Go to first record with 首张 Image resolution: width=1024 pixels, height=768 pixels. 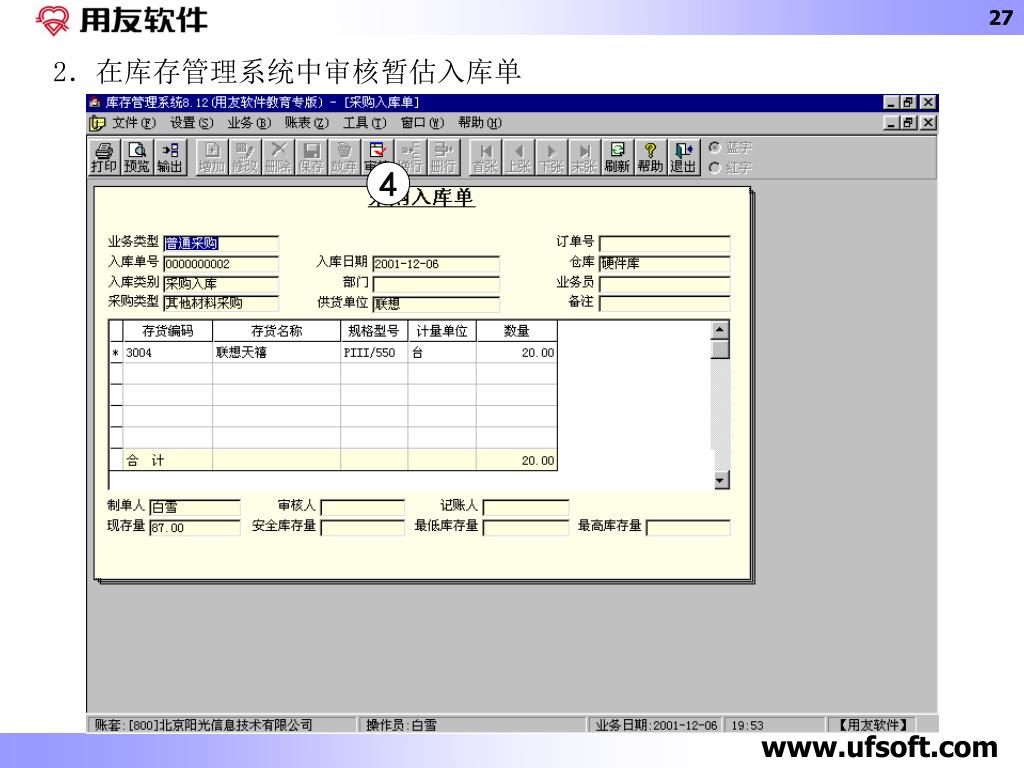coord(486,157)
